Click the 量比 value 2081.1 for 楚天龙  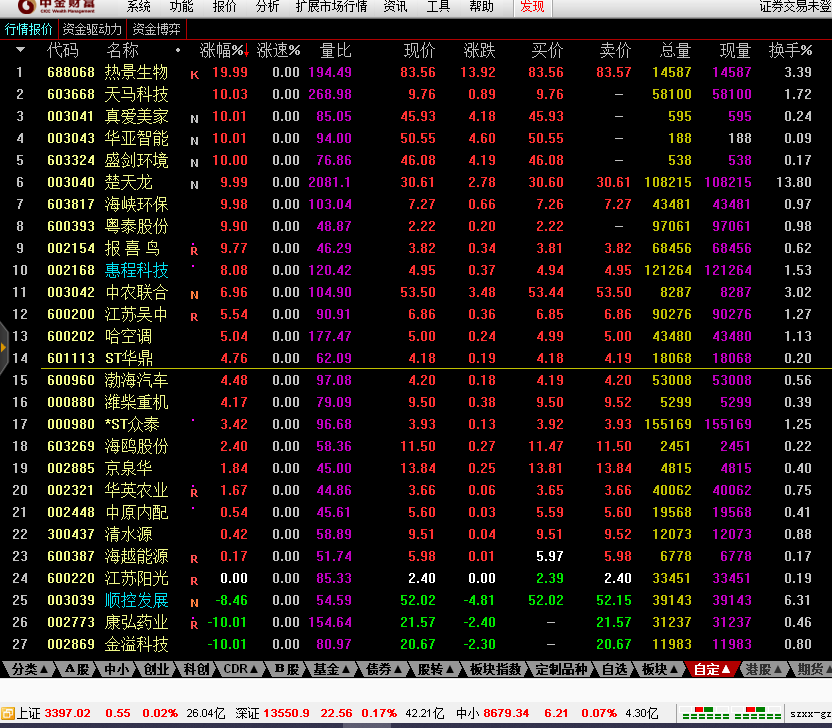[330, 183]
